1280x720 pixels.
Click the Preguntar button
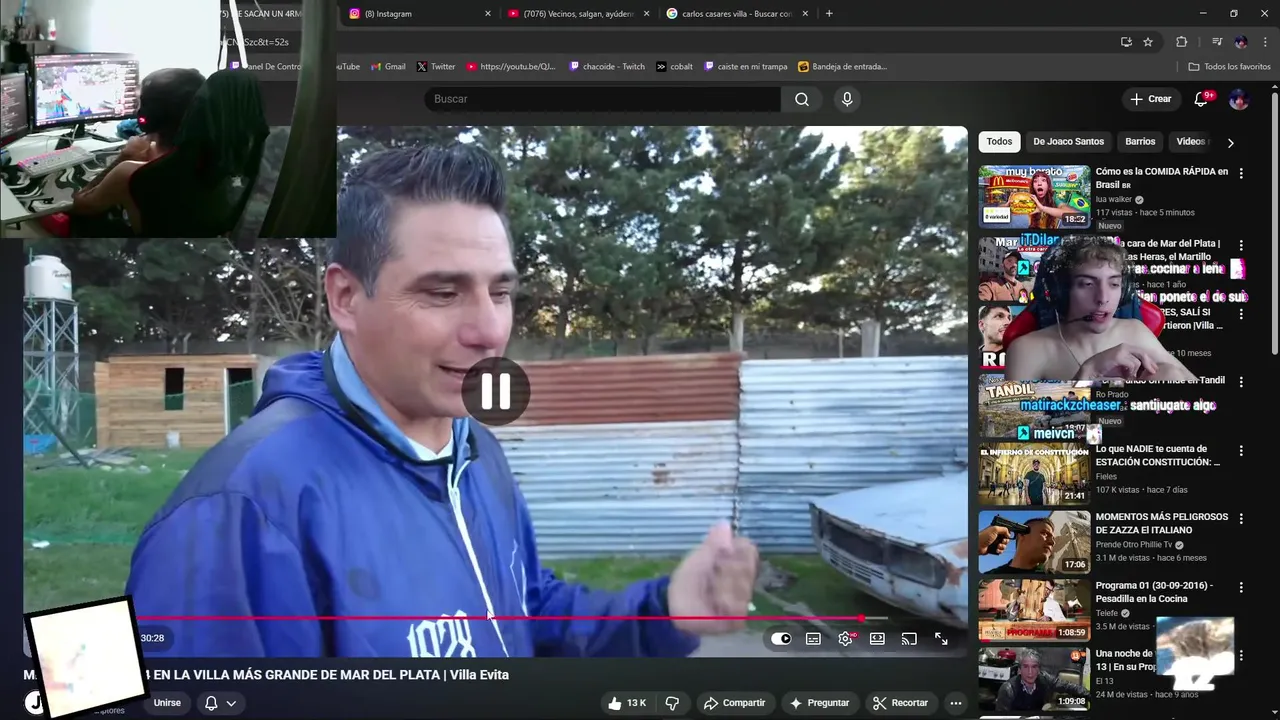[819, 703]
